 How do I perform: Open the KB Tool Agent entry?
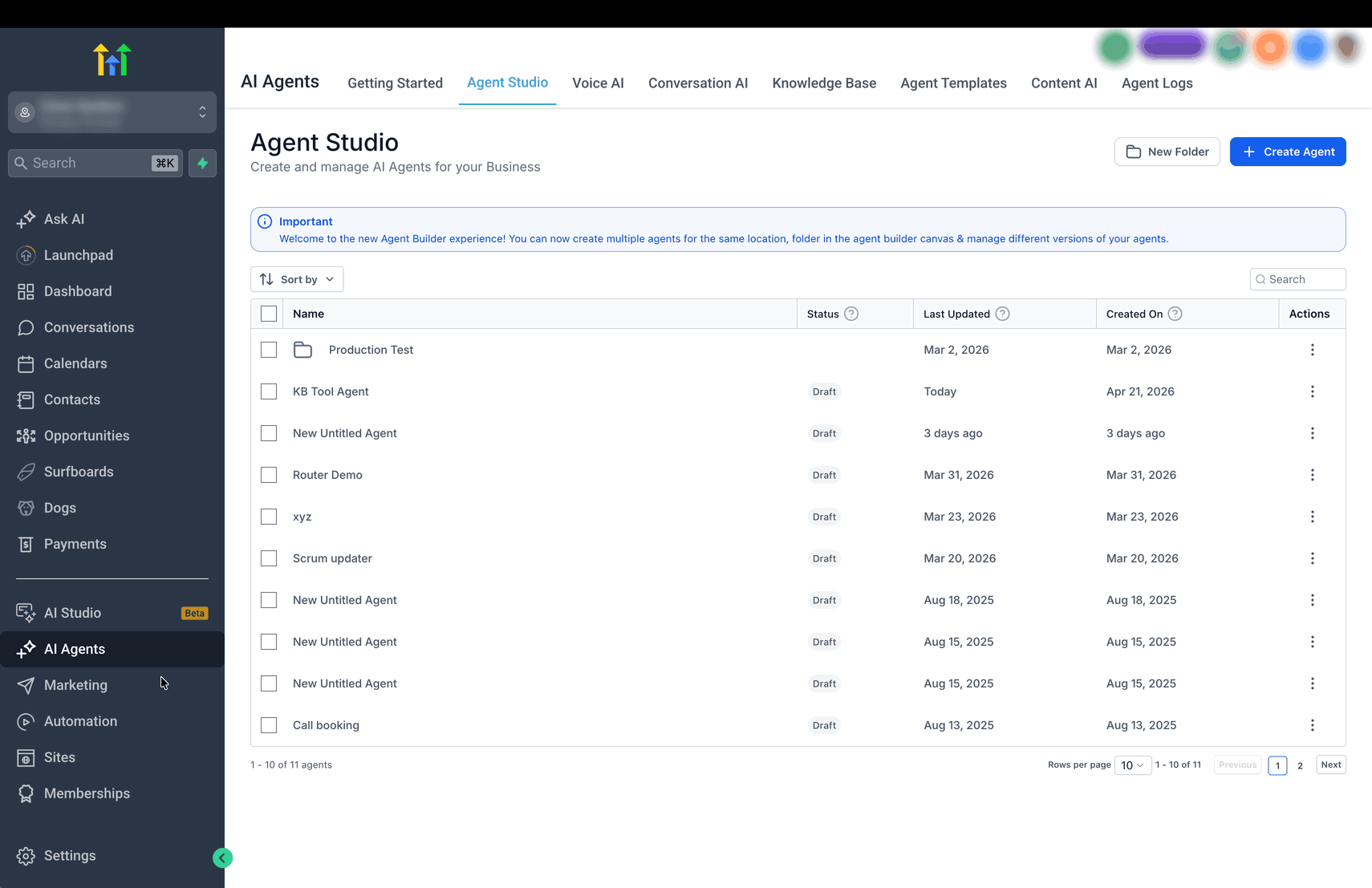(331, 391)
